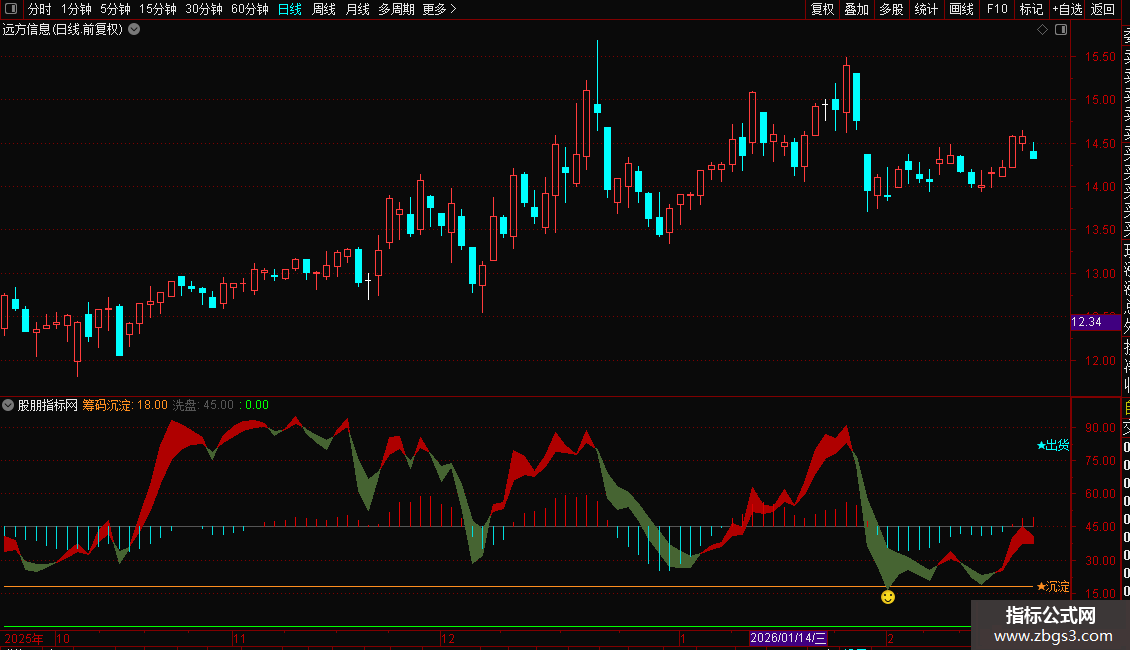Image resolution: width=1130 pixels, height=650 pixels.
Task: Click the ★出货 level label
Action: point(1053,445)
